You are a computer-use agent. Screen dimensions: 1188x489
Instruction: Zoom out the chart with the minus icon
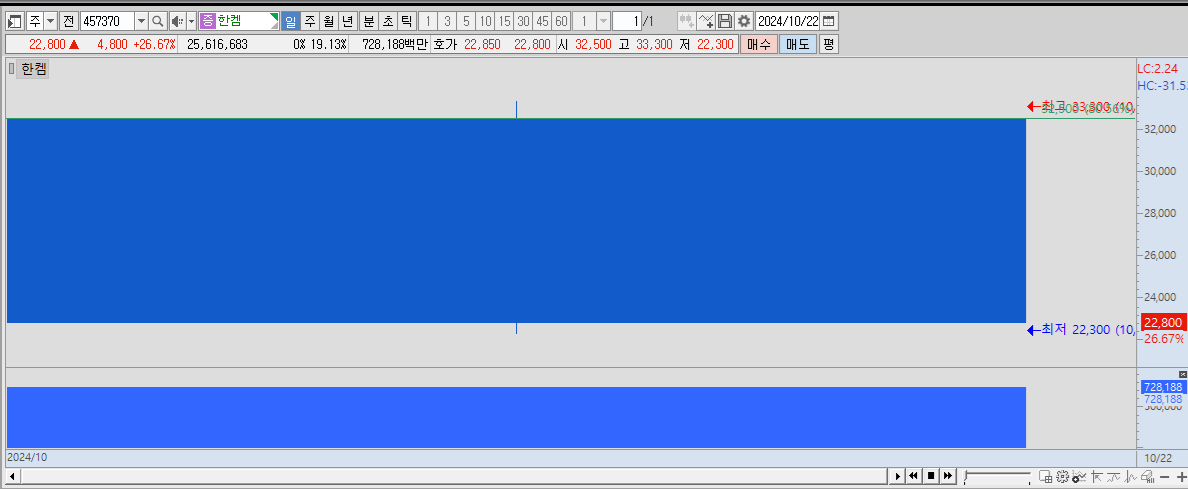1165,476
